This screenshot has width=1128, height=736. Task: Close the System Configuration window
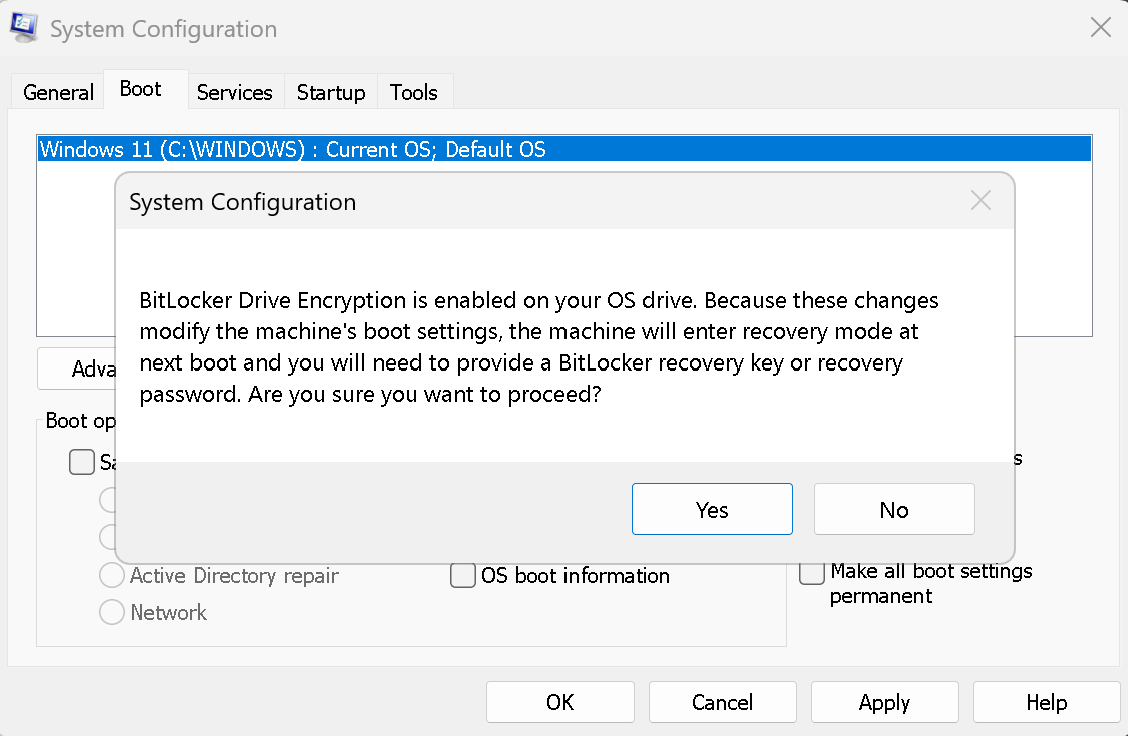coord(1100,28)
